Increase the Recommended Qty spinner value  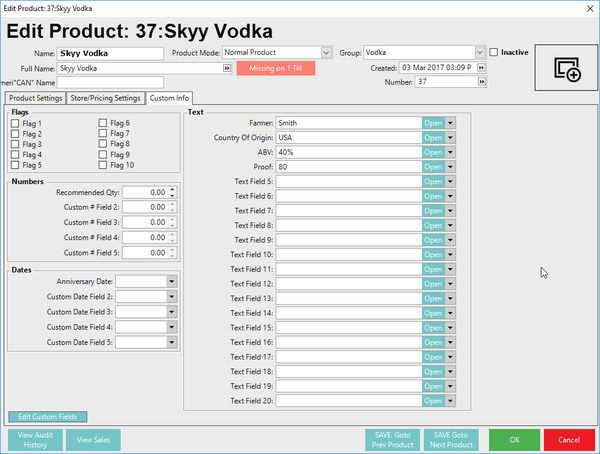172,188
